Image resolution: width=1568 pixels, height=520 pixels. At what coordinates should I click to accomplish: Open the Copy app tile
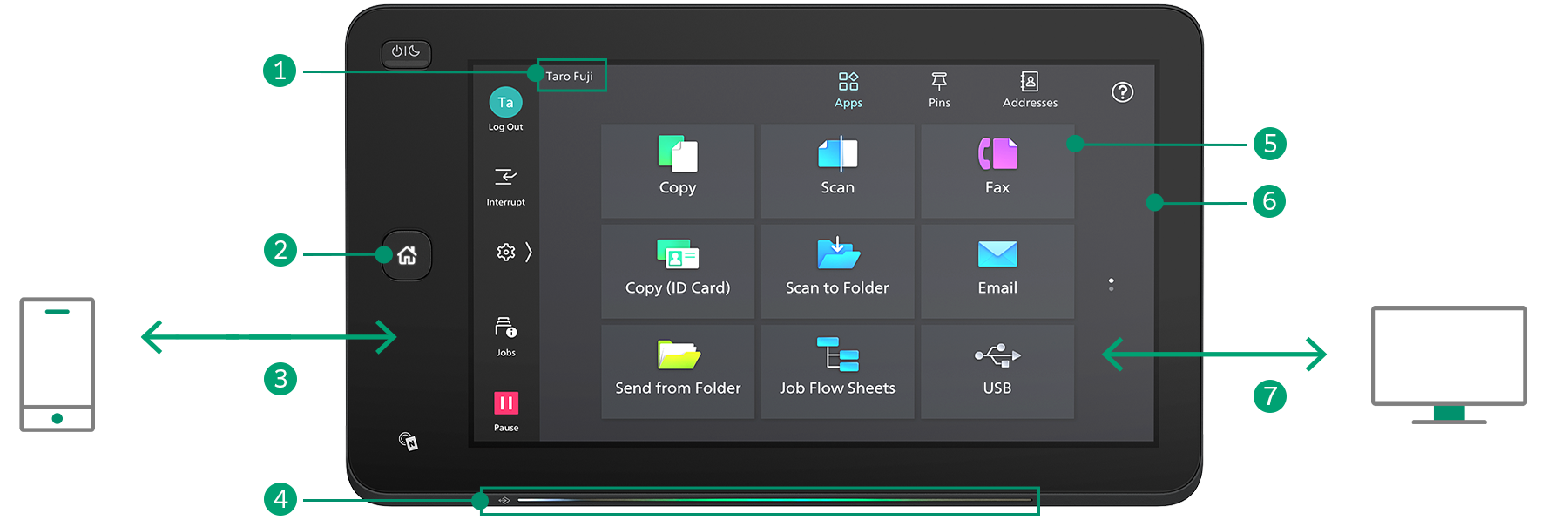677,171
